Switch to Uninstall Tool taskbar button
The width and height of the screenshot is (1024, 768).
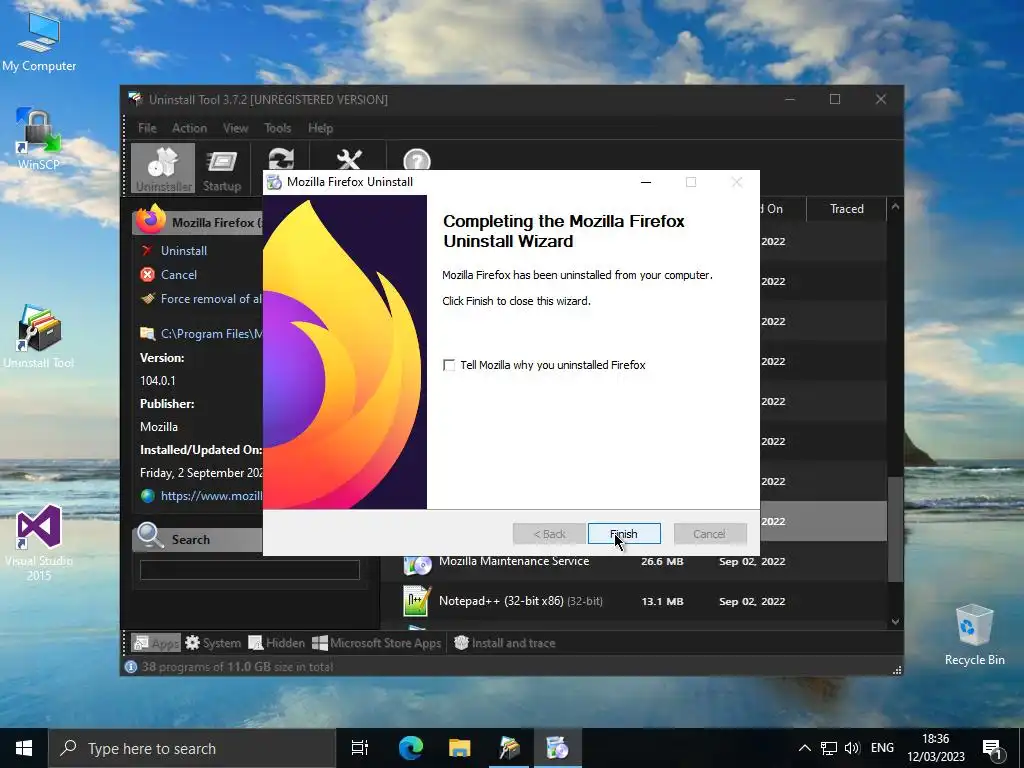coord(509,748)
